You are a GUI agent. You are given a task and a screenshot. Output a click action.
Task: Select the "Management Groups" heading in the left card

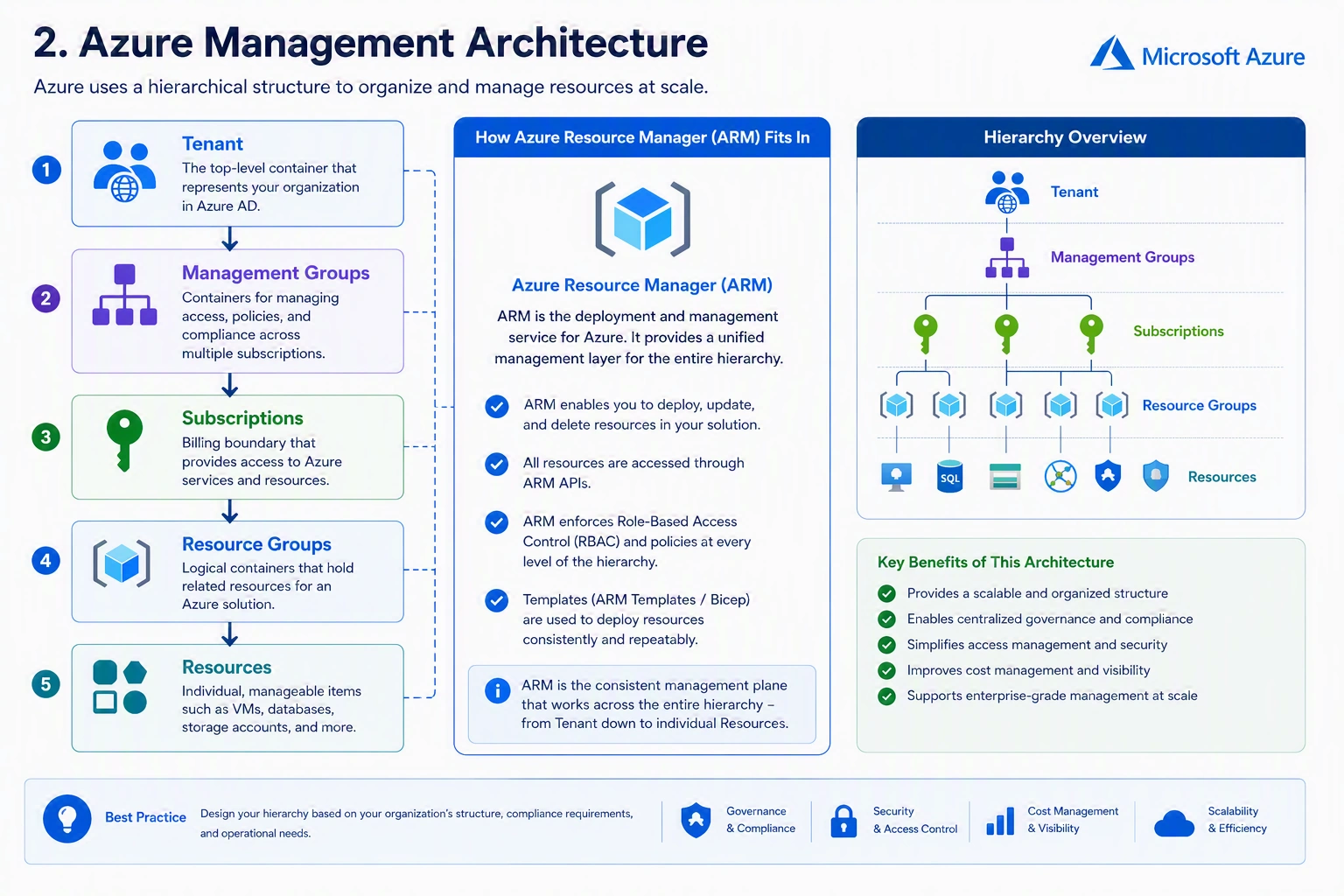(x=276, y=273)
